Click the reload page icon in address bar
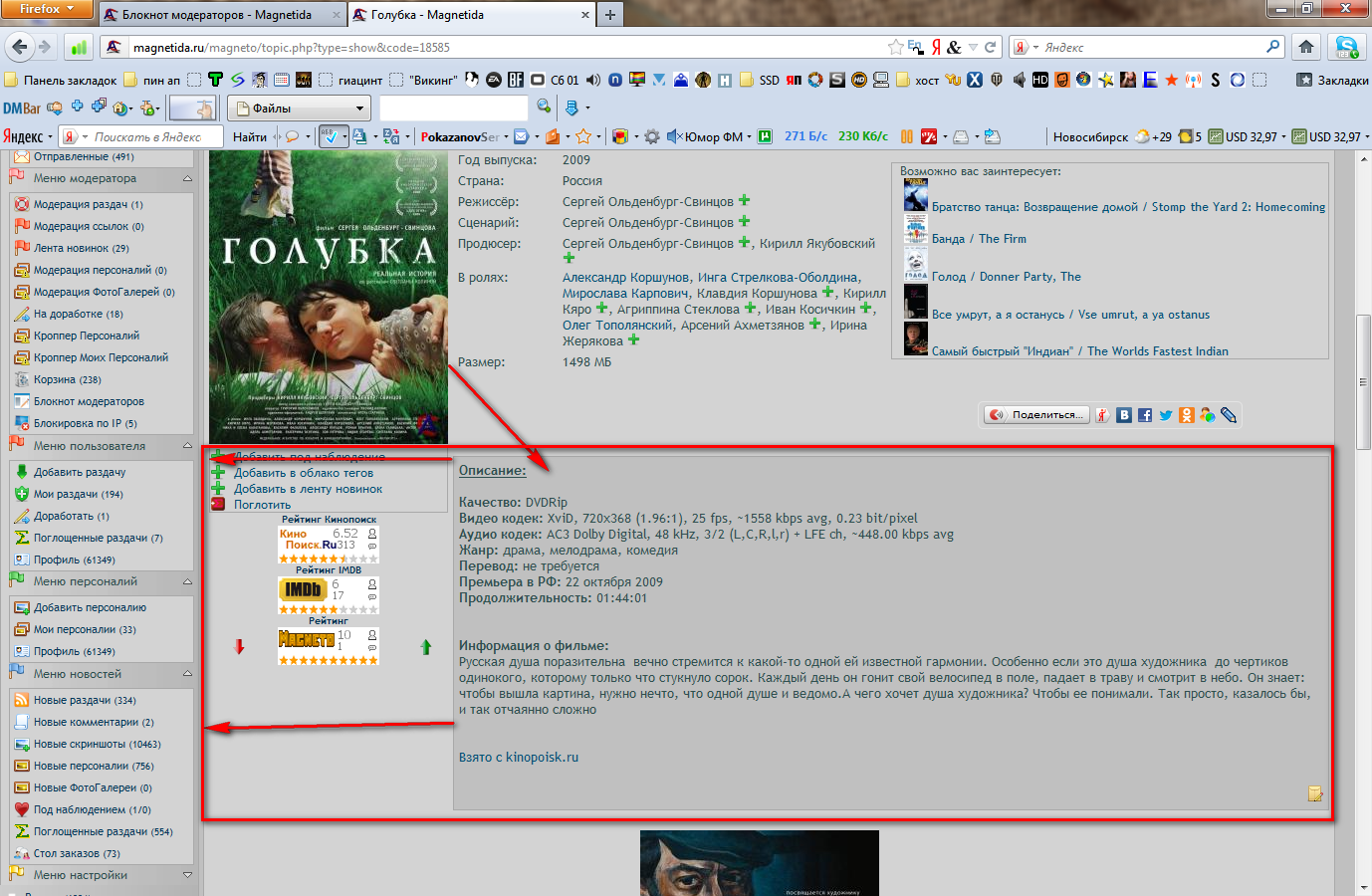 (x=991, y=47)
